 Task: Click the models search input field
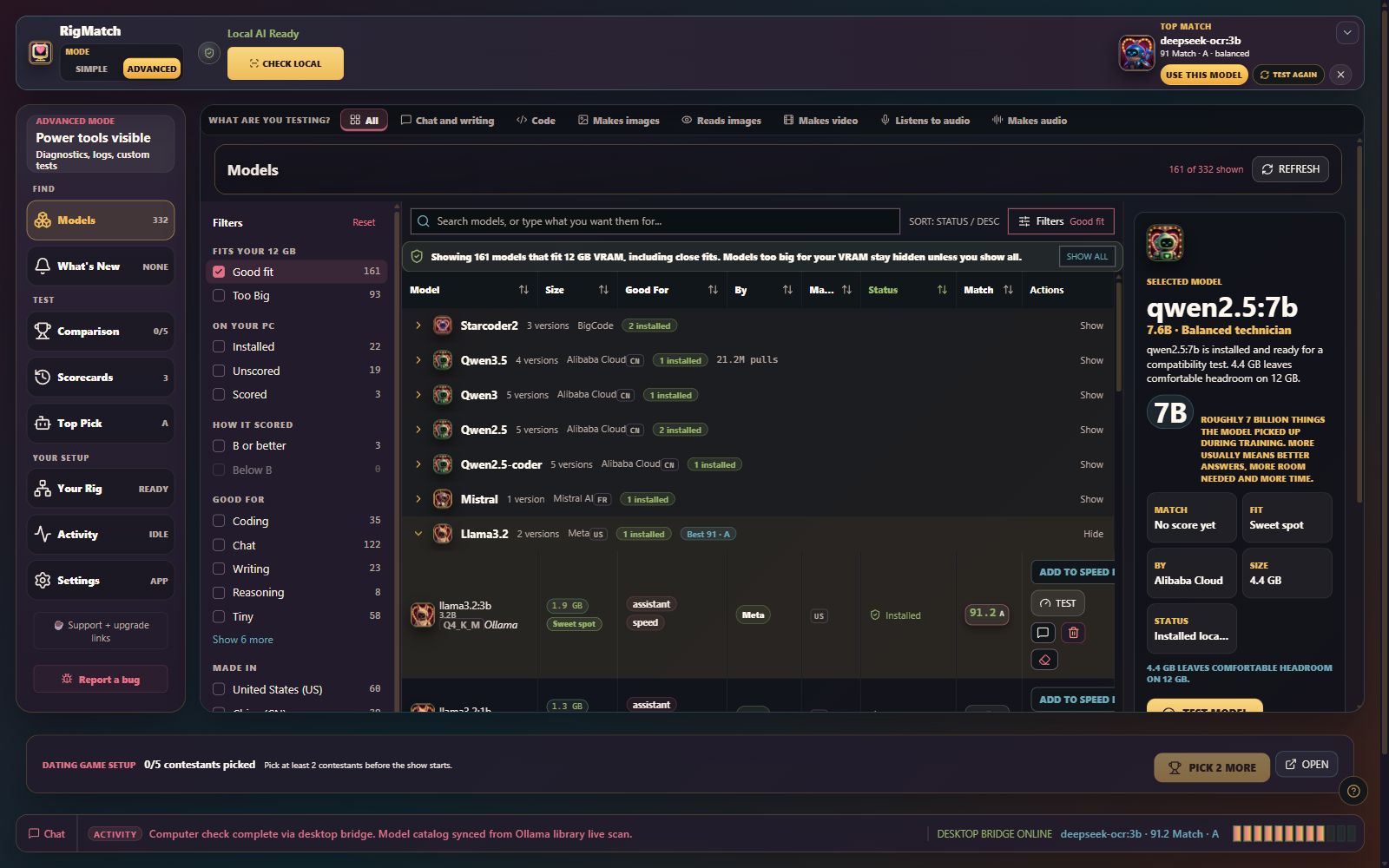pyautogui.click(x=655, y=221)
